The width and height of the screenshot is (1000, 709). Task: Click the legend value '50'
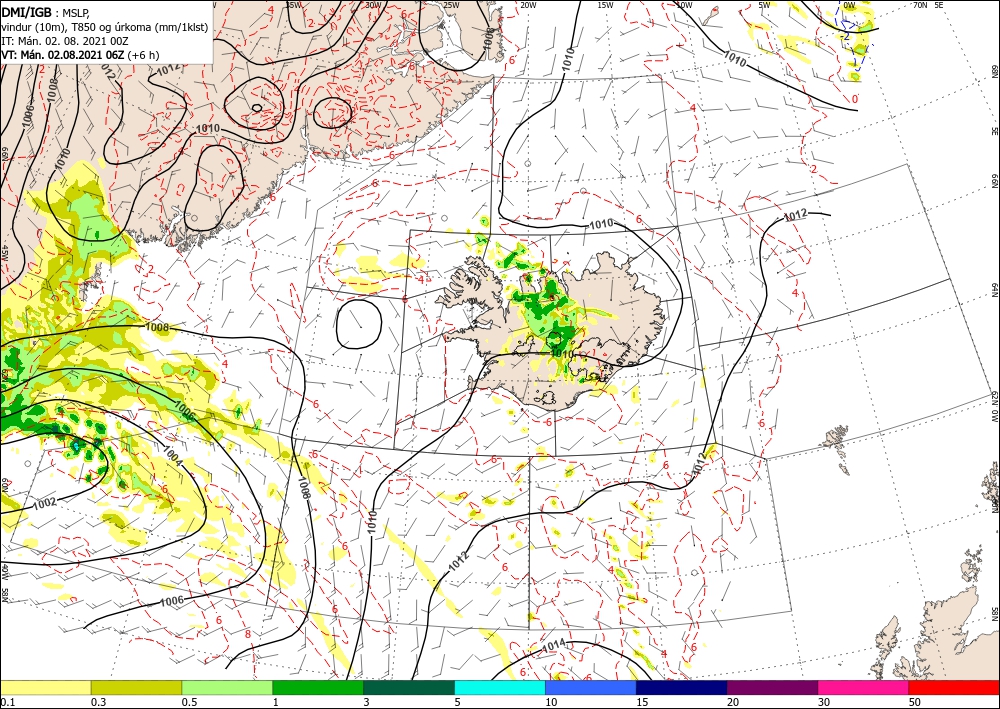tap(915, 702)
